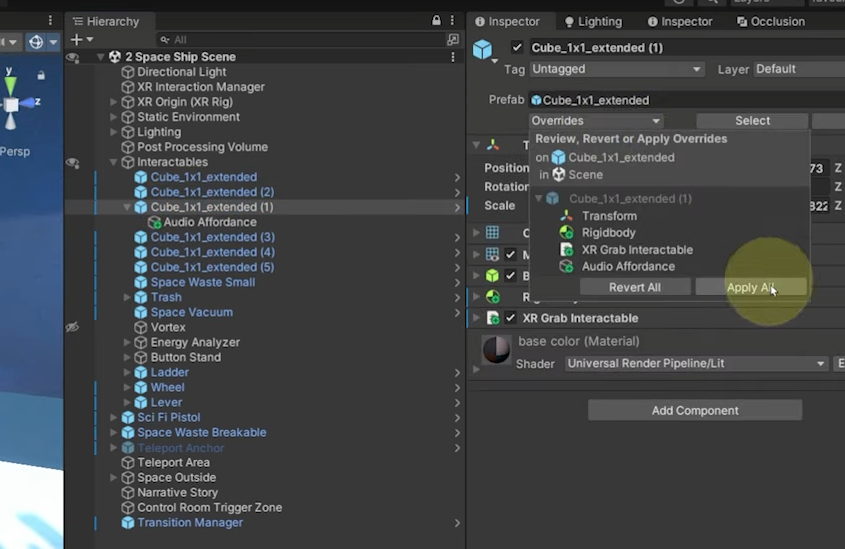
Task: Open the Shader dropdown Universal Render Pipeline/Lit
Action: [x=696, y=364]
